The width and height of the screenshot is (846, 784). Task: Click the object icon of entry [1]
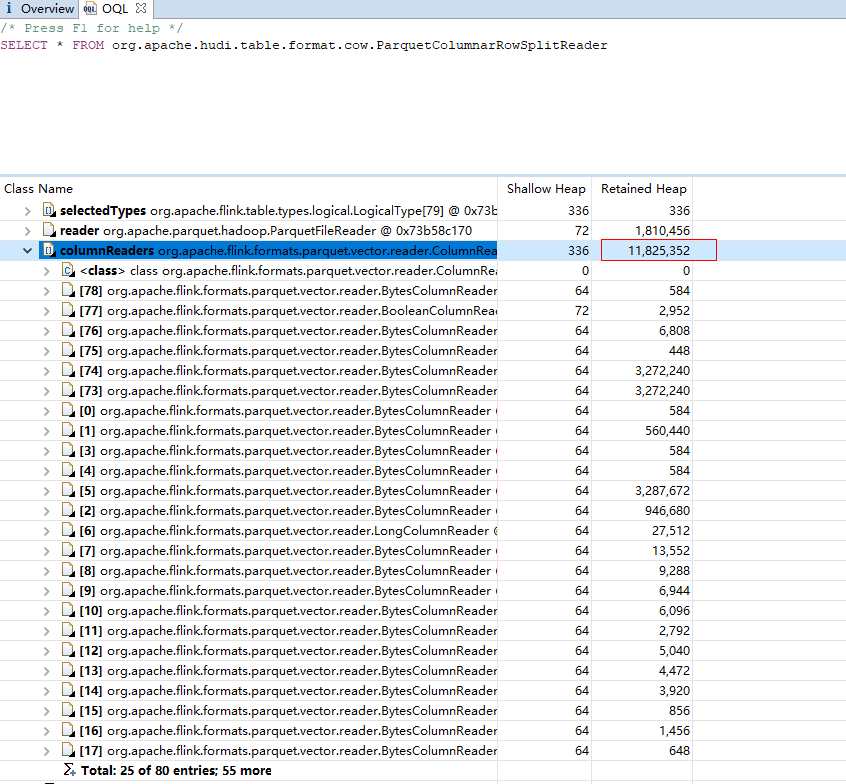click(x=68, y=430)
